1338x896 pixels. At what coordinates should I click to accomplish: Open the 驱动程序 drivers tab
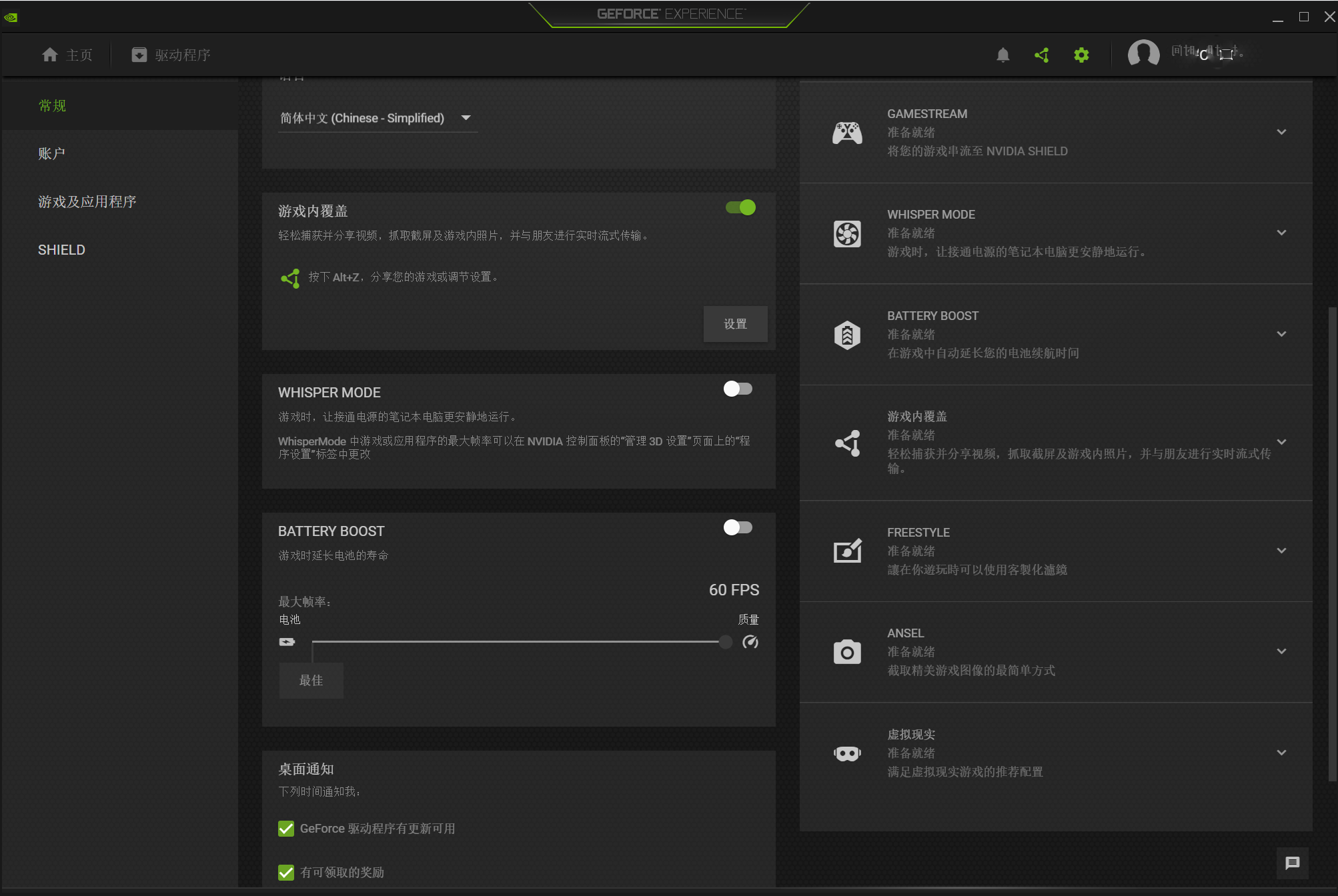click(171, 55)
